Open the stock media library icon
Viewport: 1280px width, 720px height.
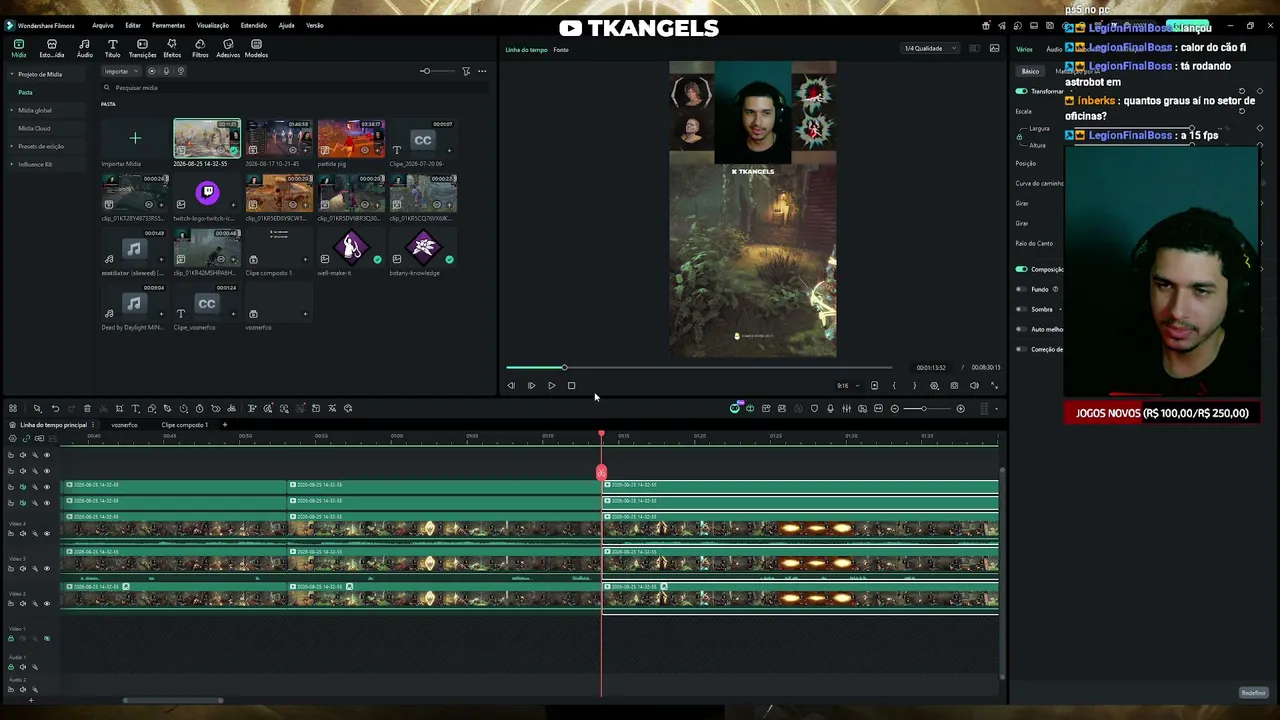51,48
